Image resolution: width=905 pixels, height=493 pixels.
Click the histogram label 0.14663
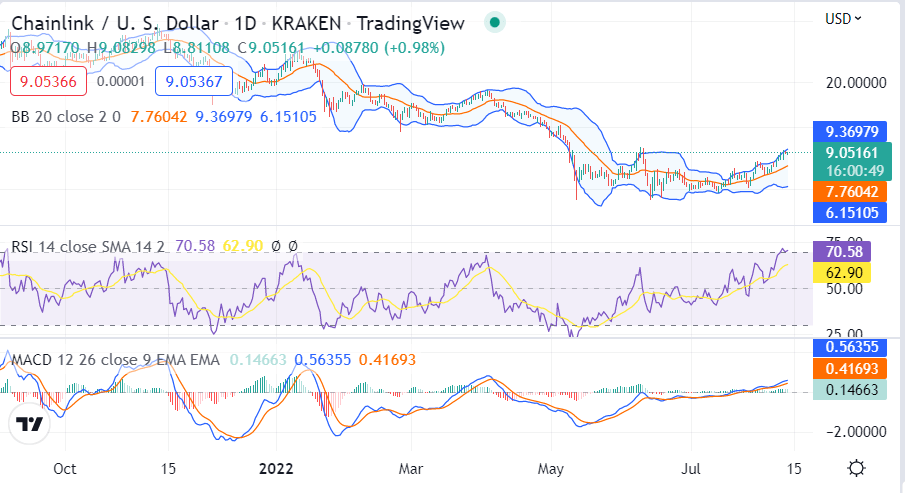(x=850, y=390)
